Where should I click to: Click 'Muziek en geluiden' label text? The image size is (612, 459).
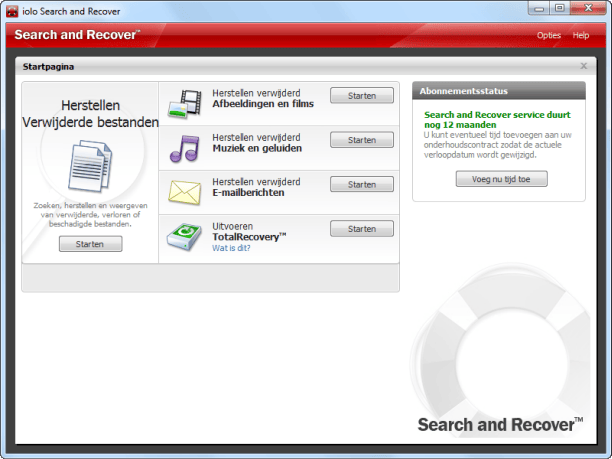(x=257, y=148)
